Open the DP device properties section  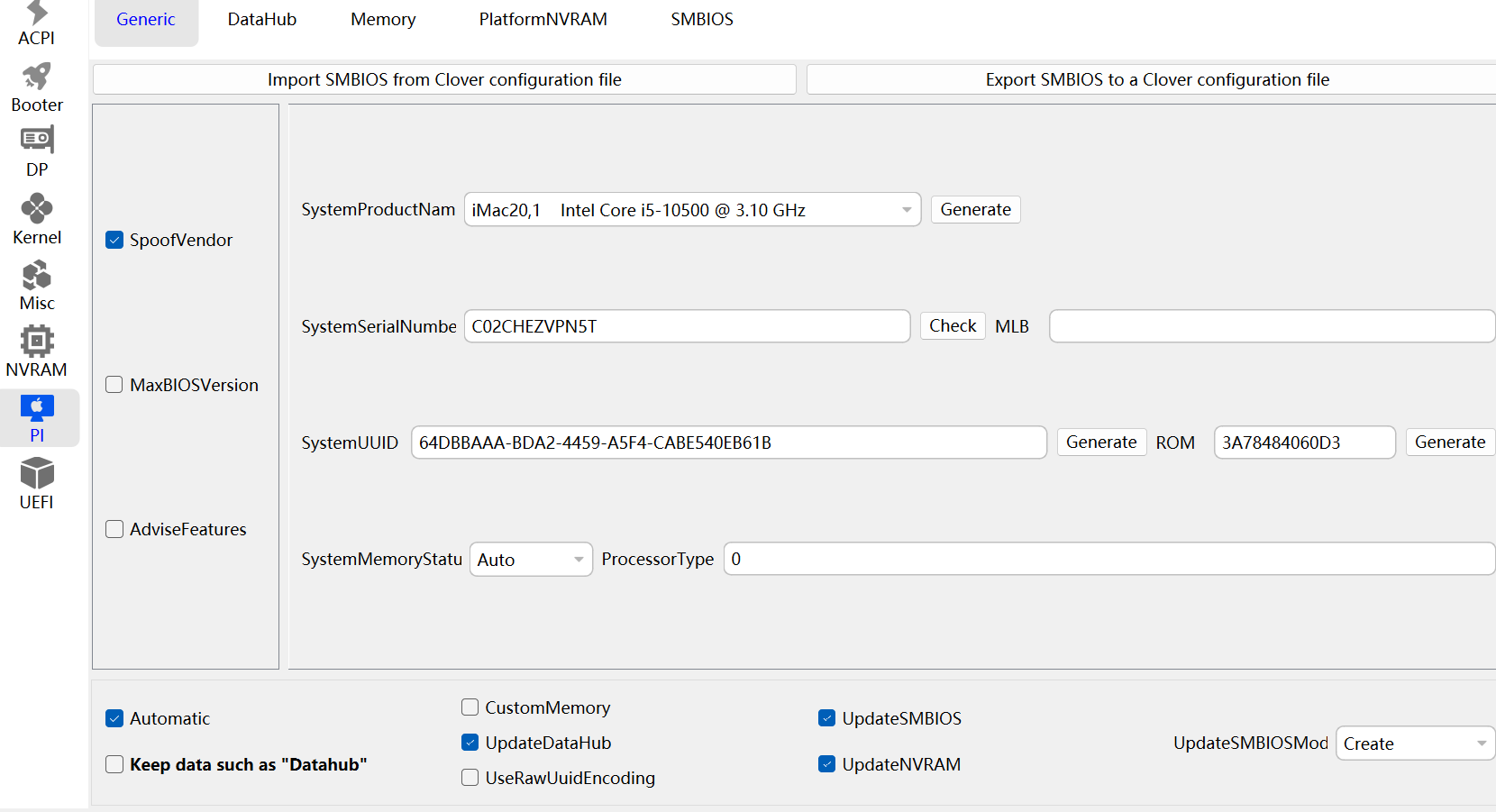37,152
